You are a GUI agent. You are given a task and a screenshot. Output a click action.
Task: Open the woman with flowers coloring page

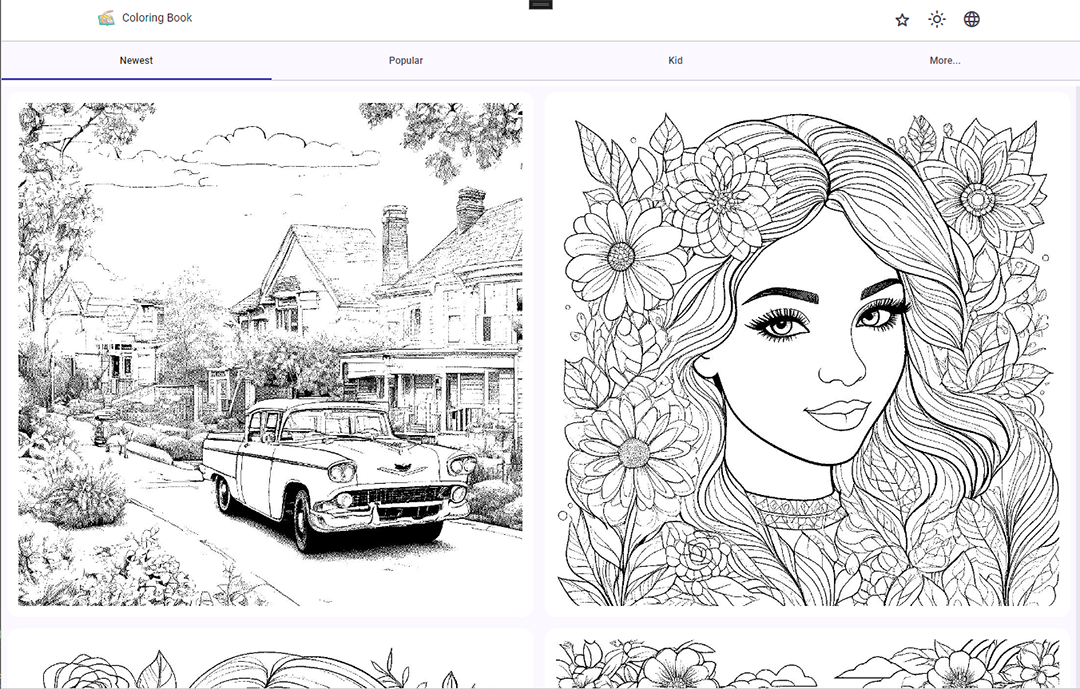point(809,354)
